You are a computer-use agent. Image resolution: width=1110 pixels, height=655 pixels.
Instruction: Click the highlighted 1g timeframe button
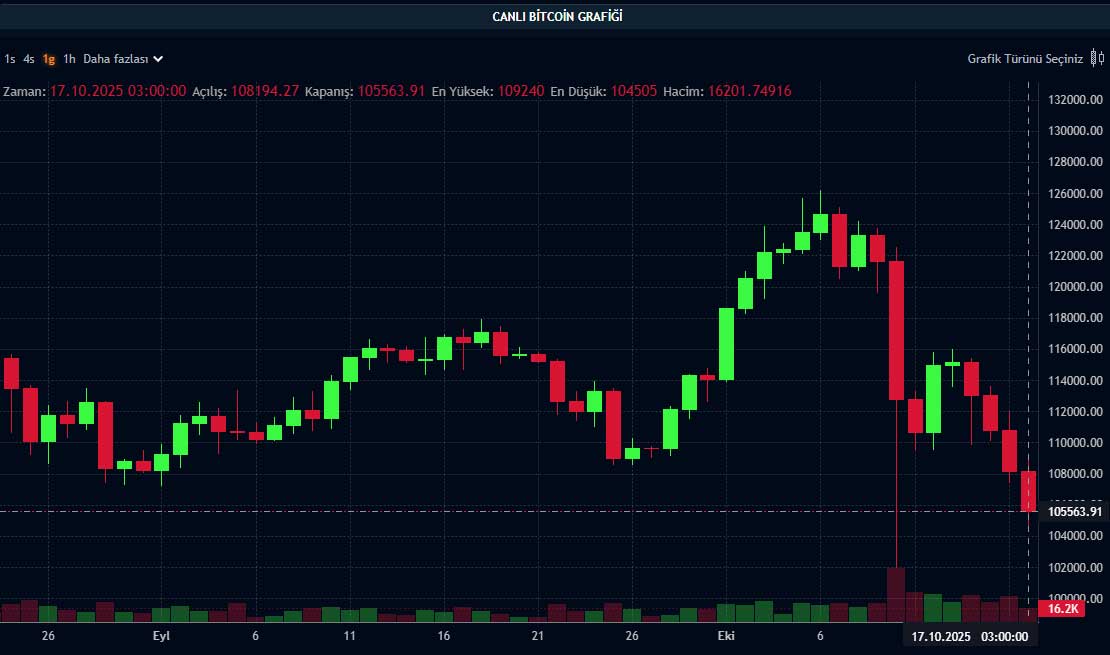pyautogui.click(x=47, y=59)
